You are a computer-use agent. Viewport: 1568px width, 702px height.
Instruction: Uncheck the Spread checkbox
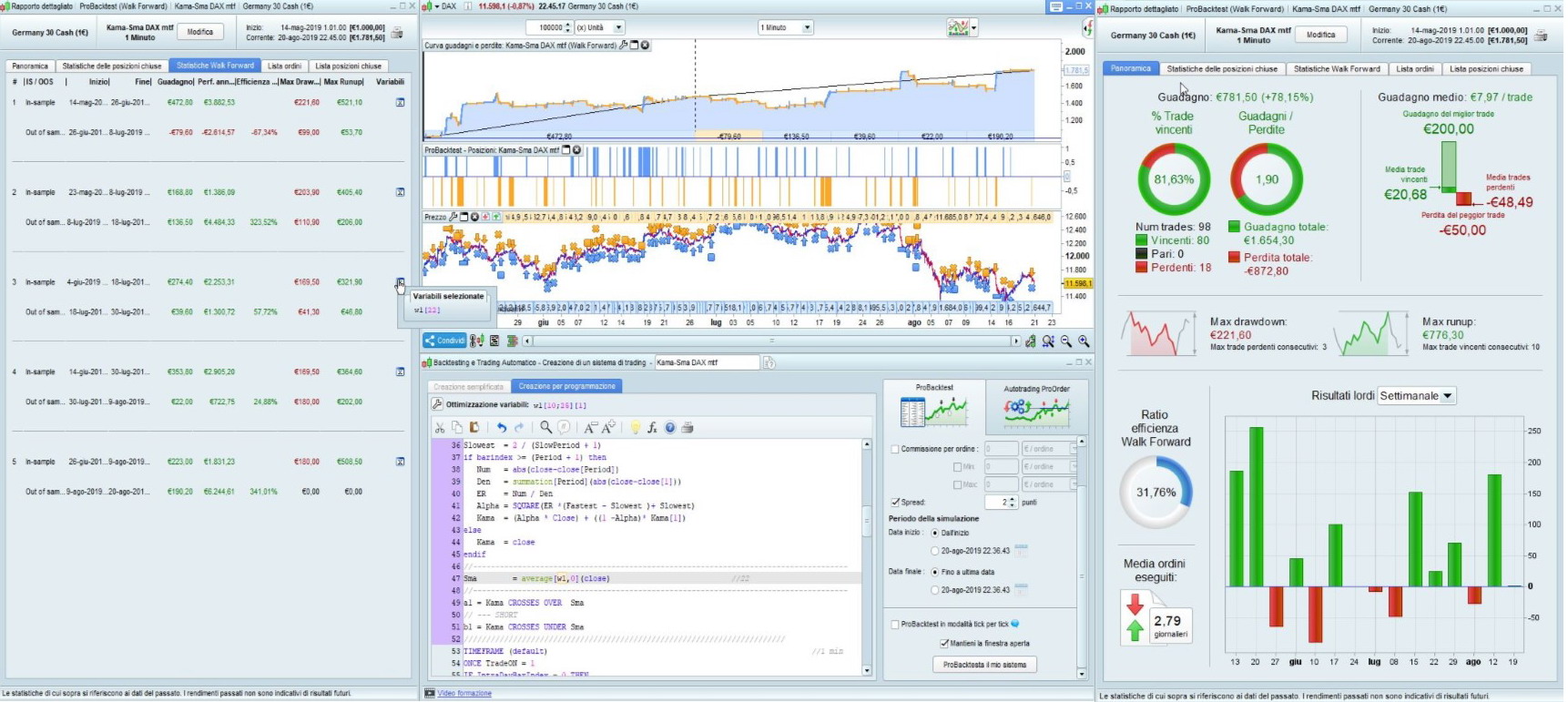pos(895,502)
